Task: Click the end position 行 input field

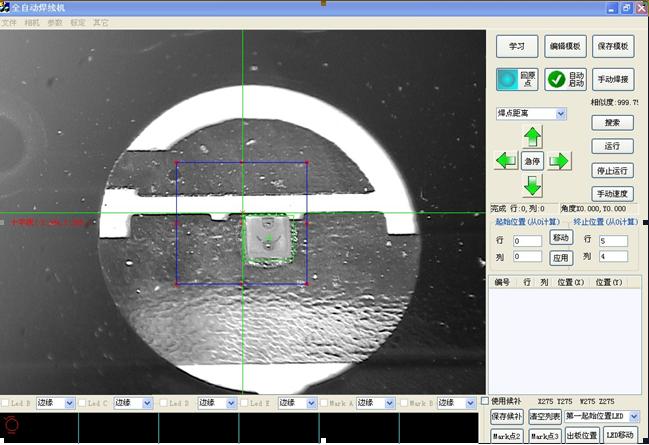Action: [x=612, y=241]
